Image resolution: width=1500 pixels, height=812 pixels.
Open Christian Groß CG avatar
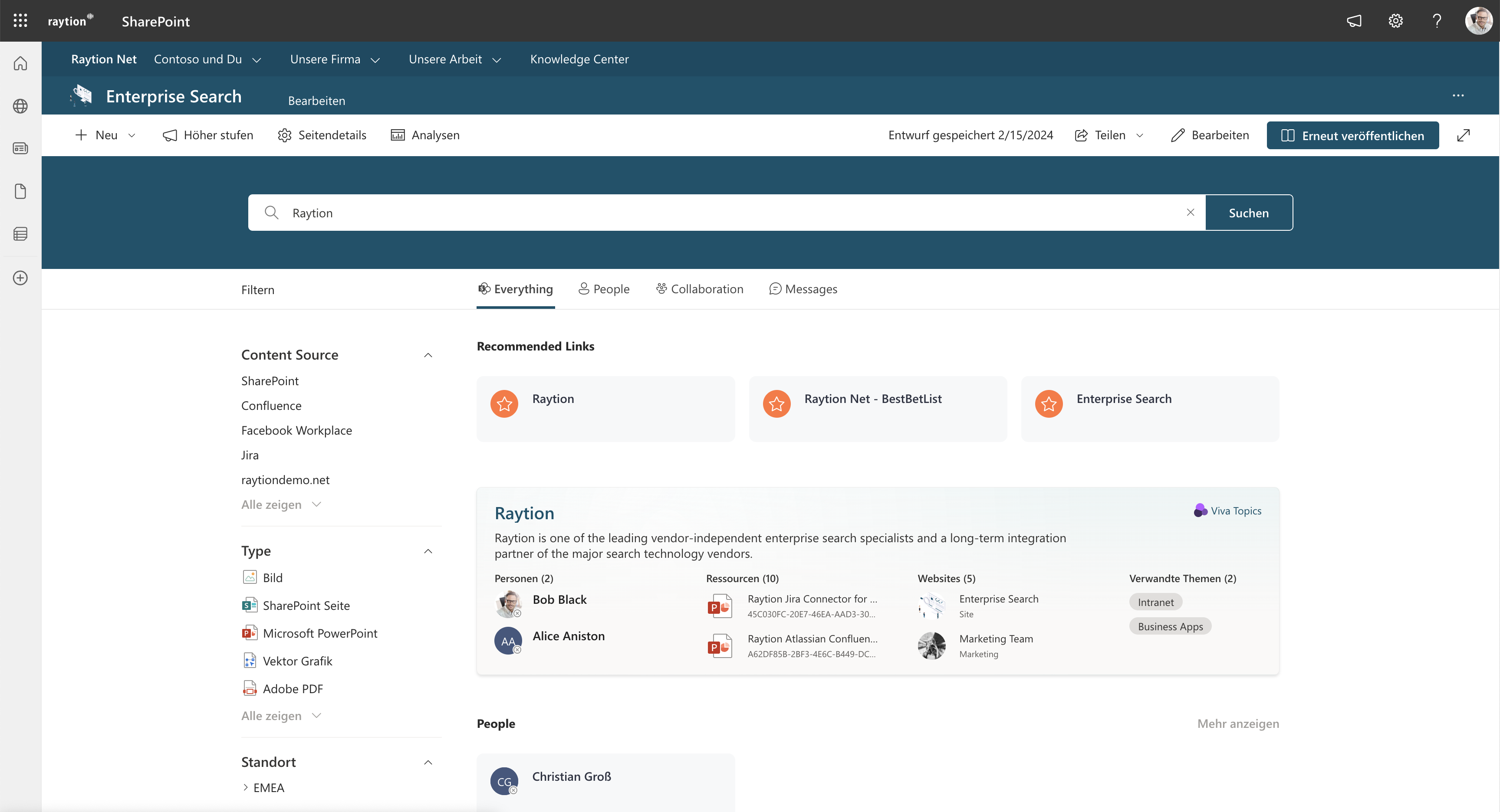pos(504,781)
